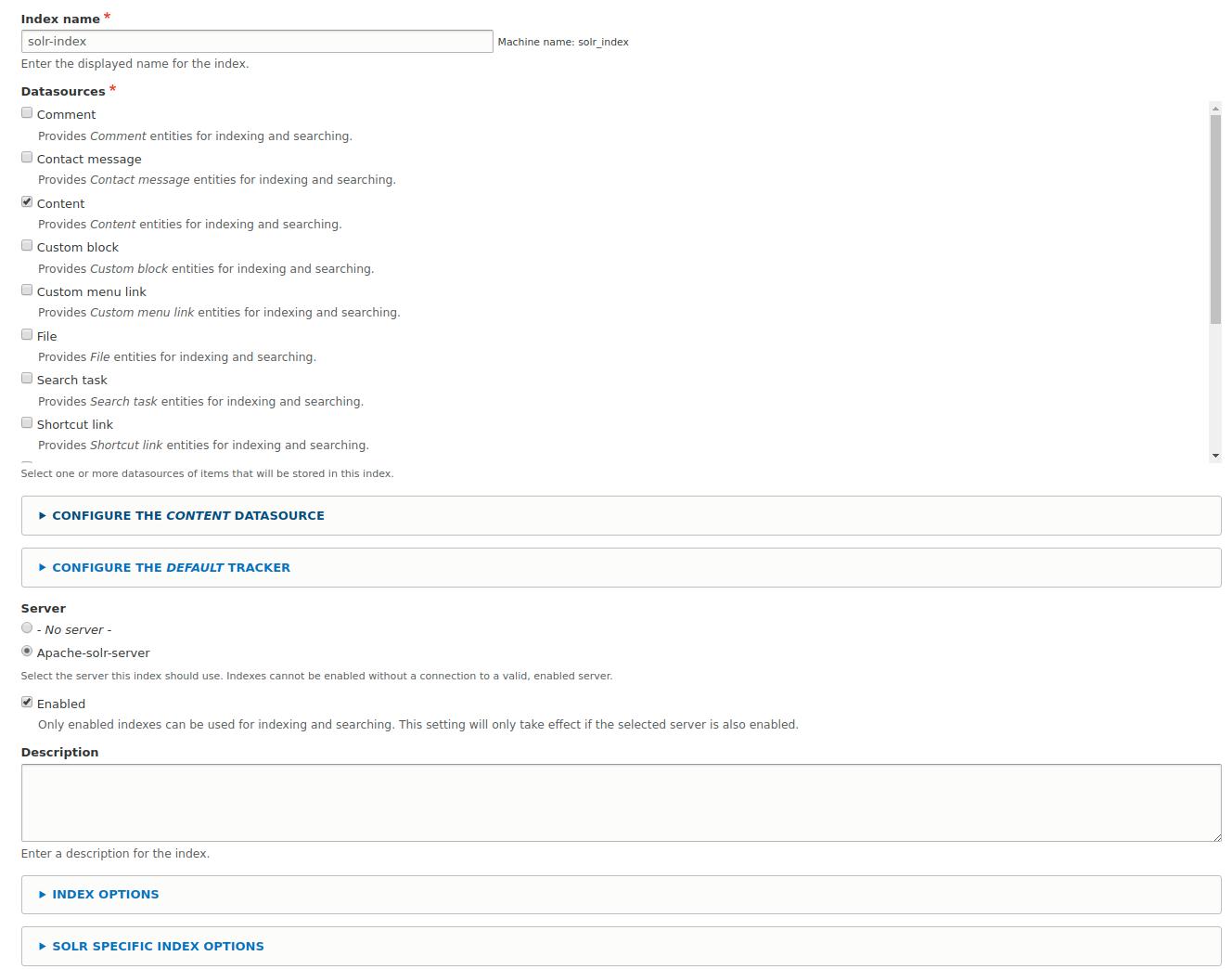The height and width of the screenshot is (969, 1232).
Task: Uncheck the Content datasource
Action: [x=27, y=200]
